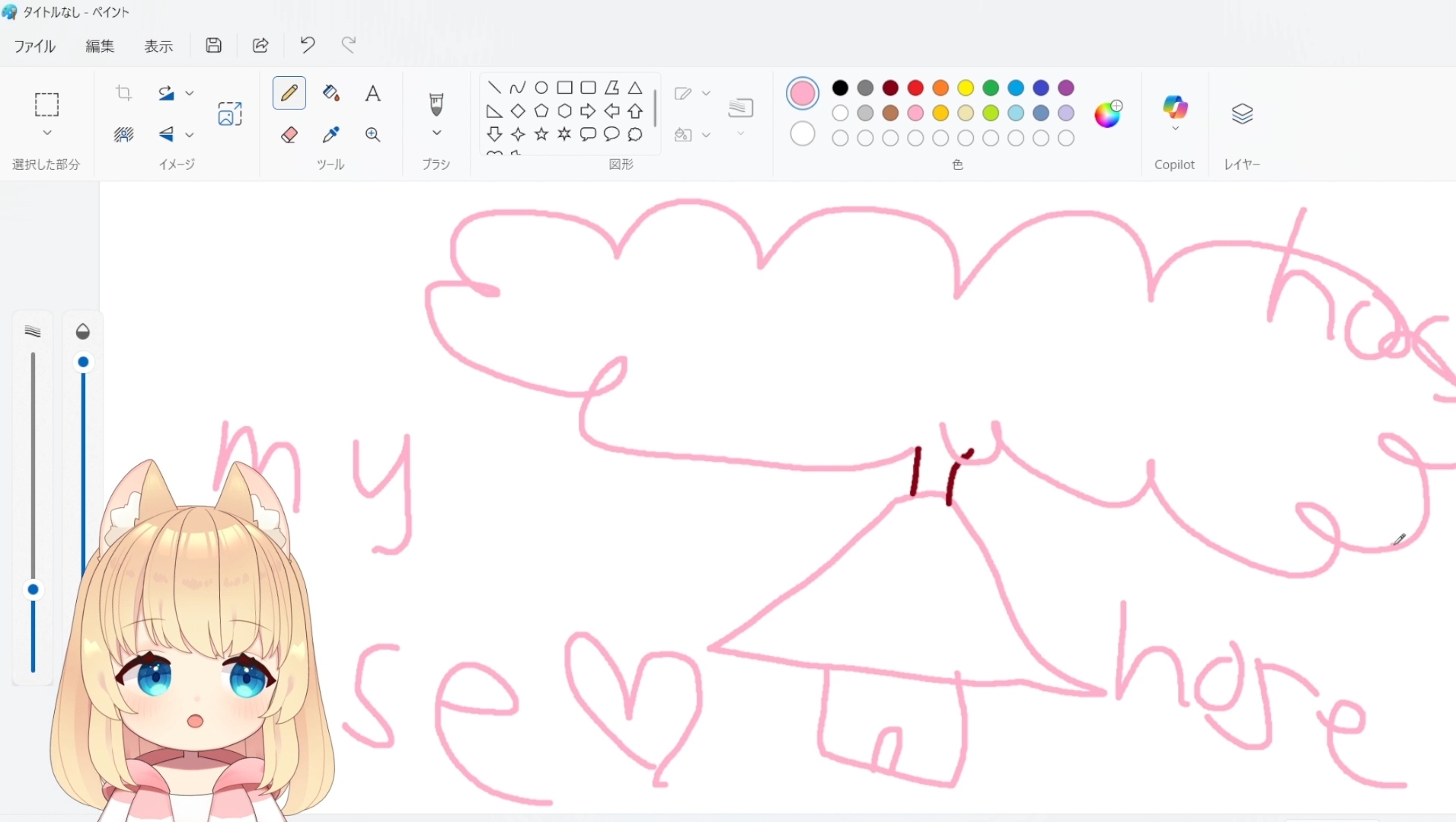This screenshot has height=822, width=1456.
Task: Select the white Color 2 swatch
Action: (x=803, y=134)
